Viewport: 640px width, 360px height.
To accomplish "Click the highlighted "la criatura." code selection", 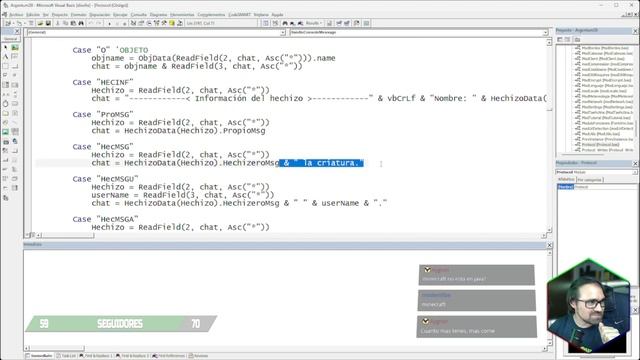I will tap(321, 163).
